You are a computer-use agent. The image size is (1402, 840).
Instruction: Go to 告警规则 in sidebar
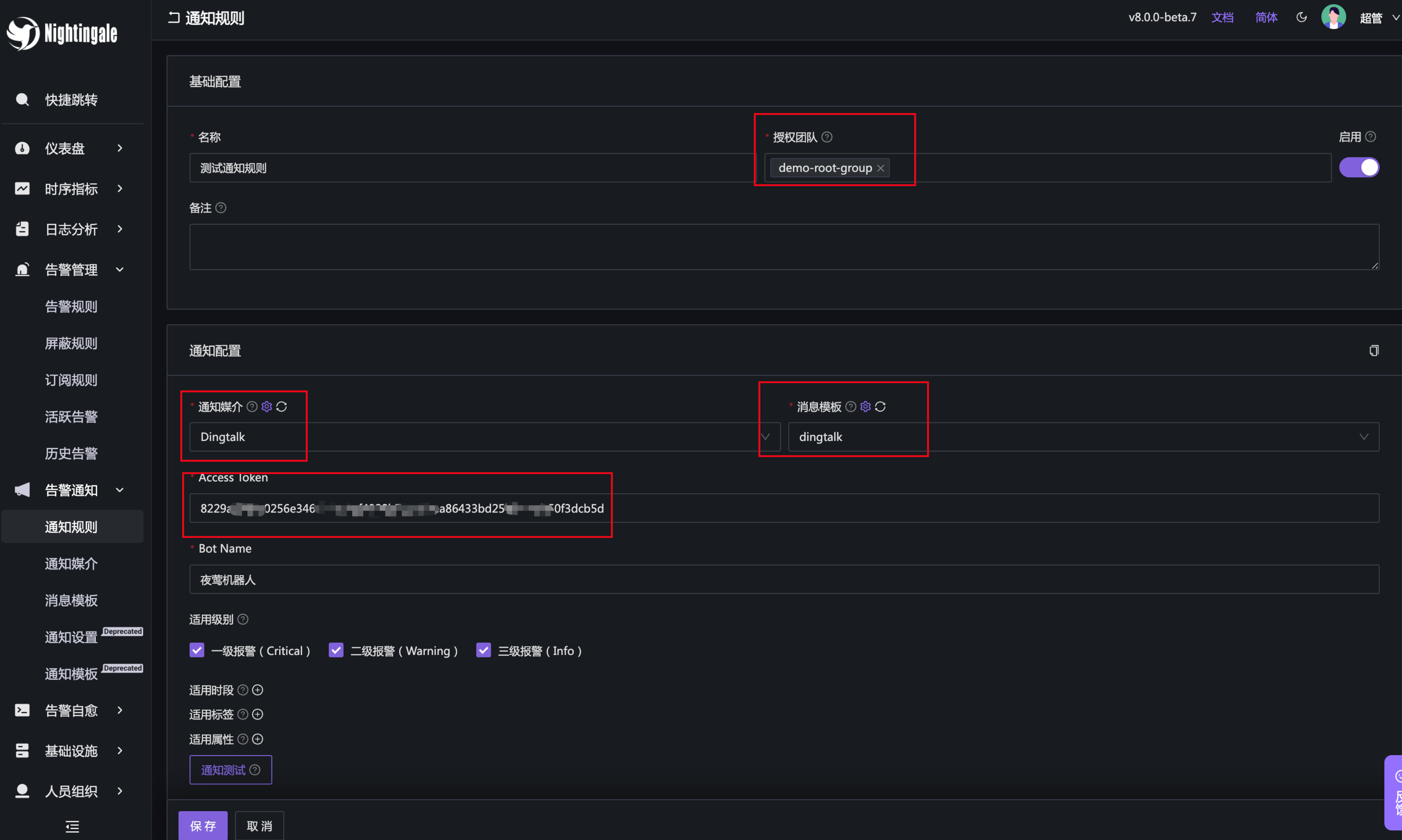pos(71,307)
